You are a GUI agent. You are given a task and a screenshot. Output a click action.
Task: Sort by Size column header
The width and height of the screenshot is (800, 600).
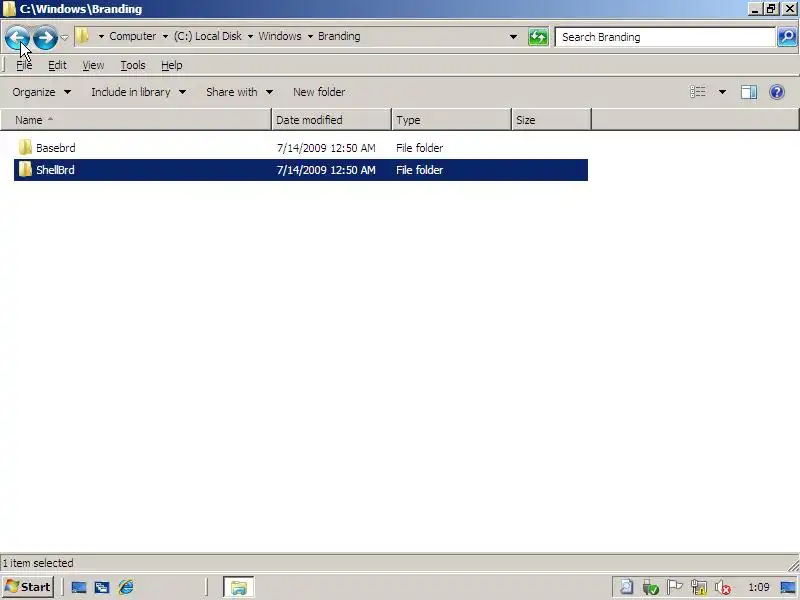tap(551, 120)
